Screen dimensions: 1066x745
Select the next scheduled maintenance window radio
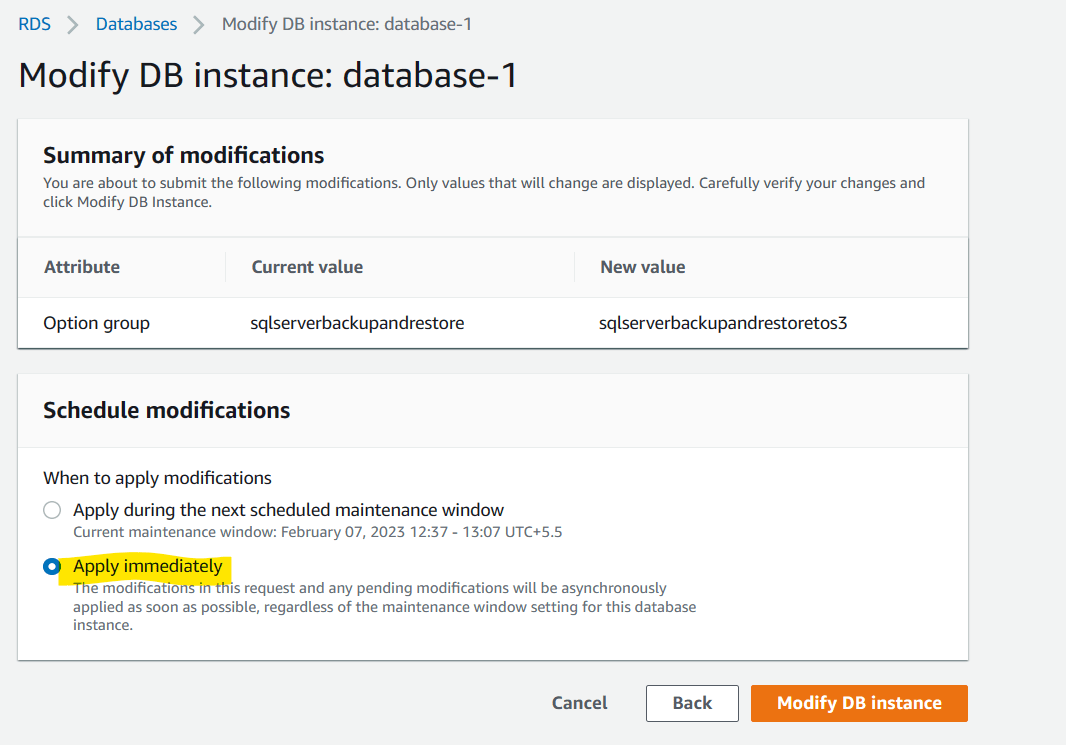point(52,510)
